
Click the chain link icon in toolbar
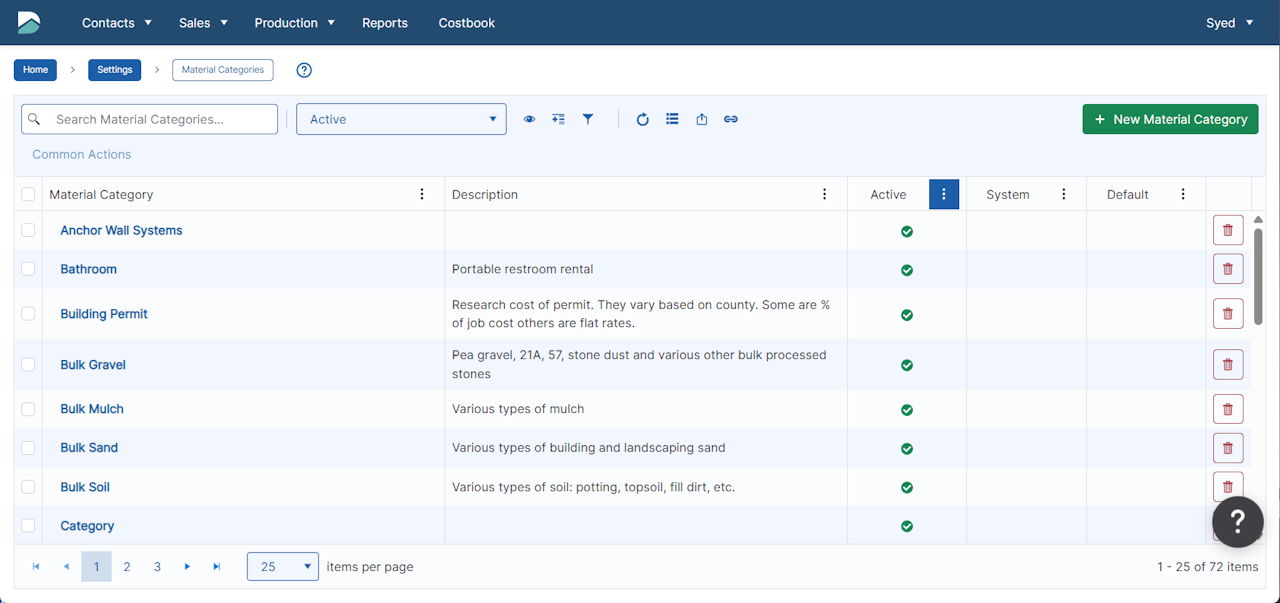point(731,119)
